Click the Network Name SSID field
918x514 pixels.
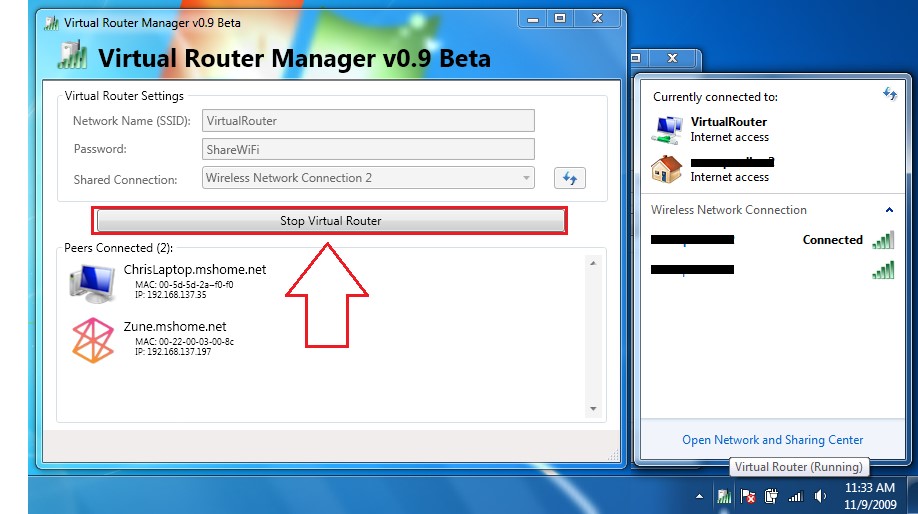pos(368,121)
